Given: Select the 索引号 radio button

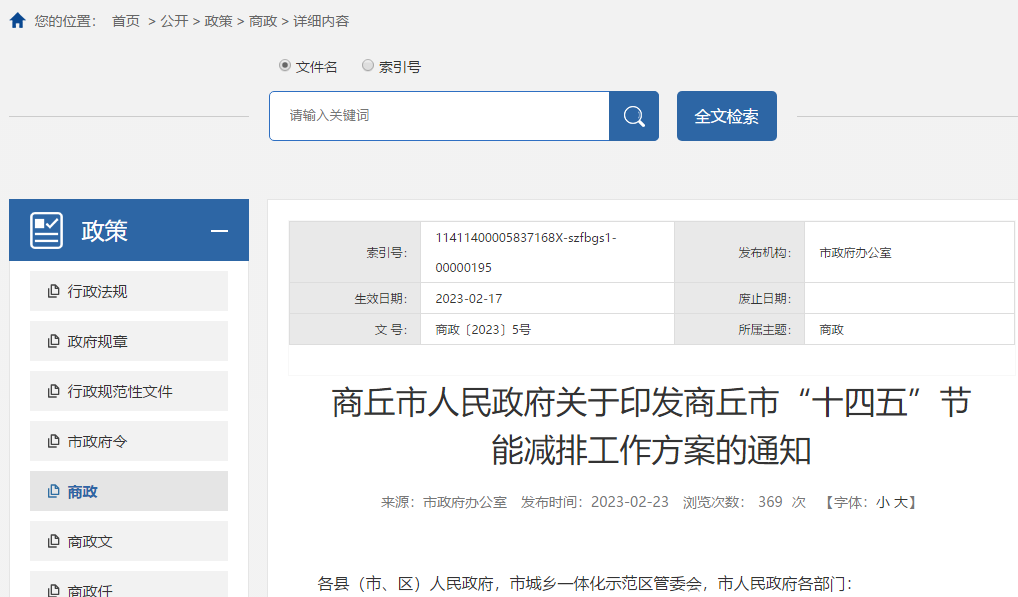Looking at the screenshot, I should point(367,66).
